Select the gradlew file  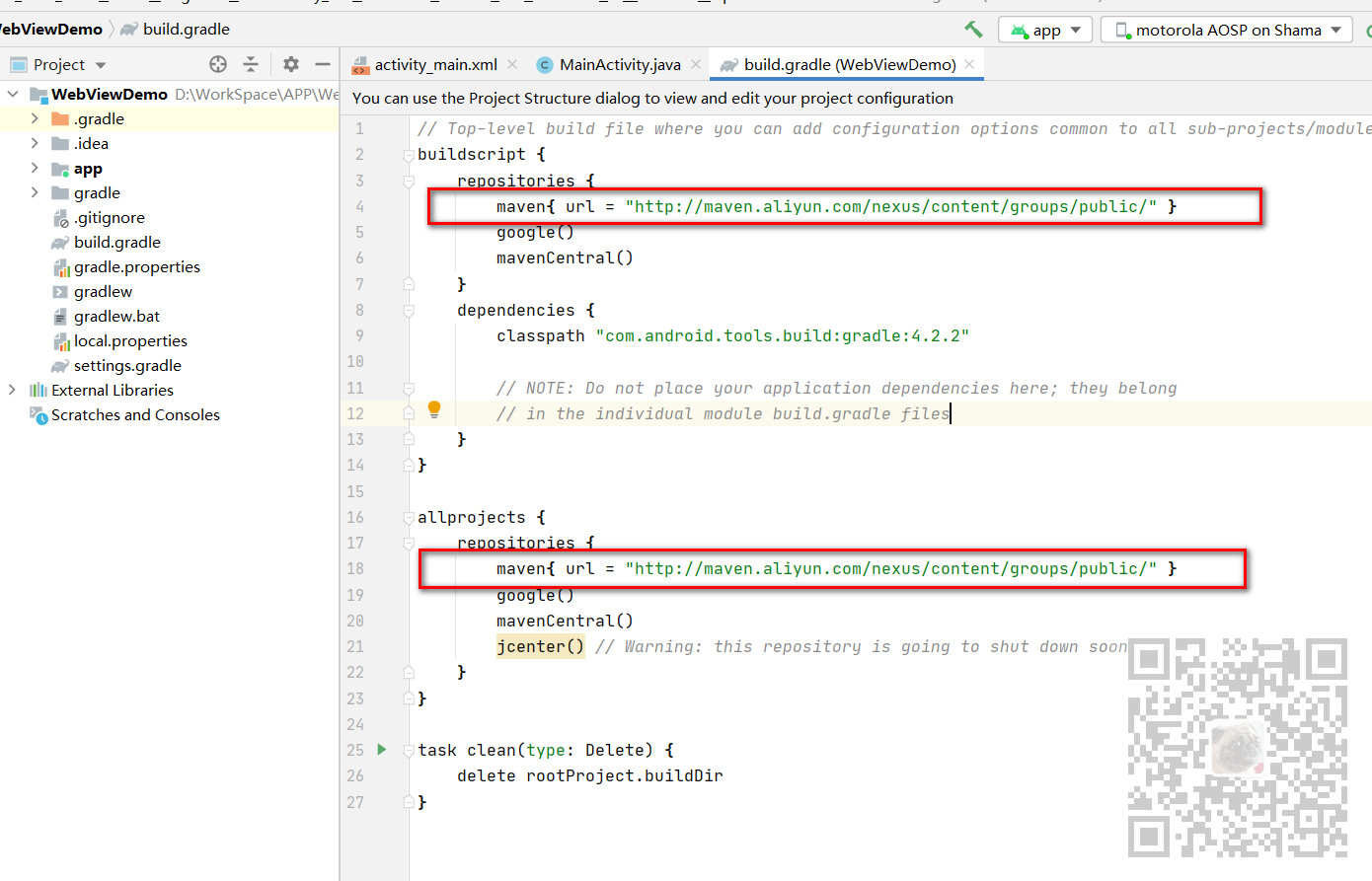[103, 291]
